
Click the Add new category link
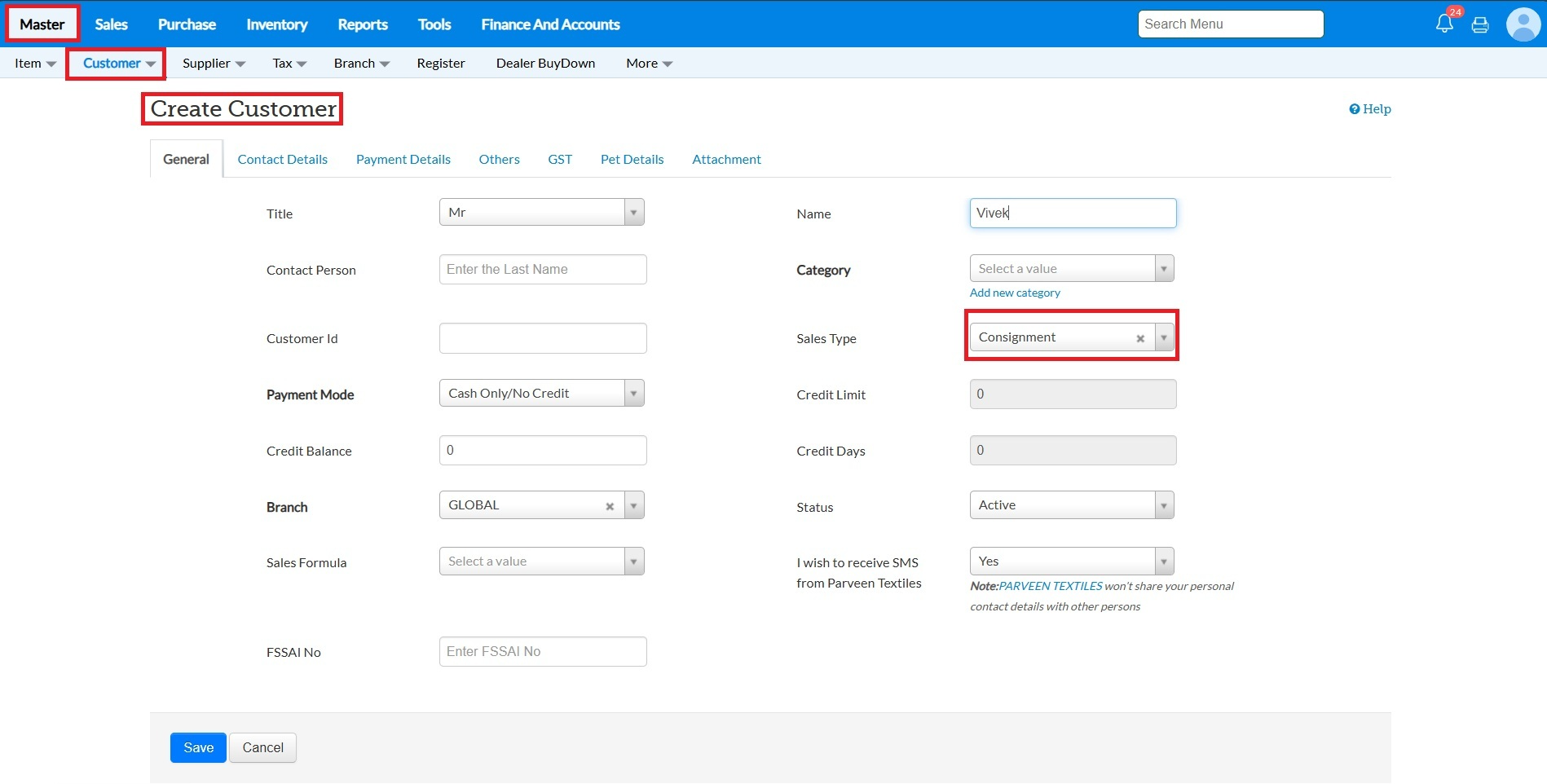tap(1015, 293)
